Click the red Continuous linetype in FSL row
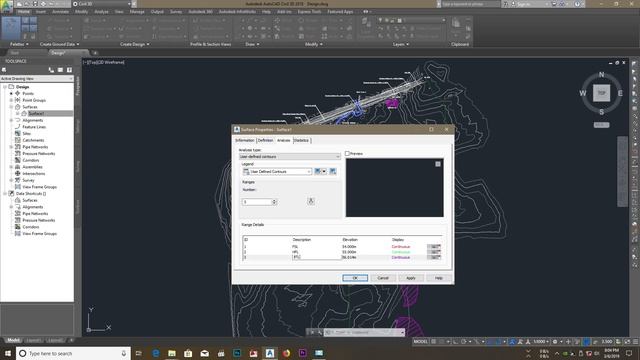Screen dimensions: 640x360 tap(400, 247)
